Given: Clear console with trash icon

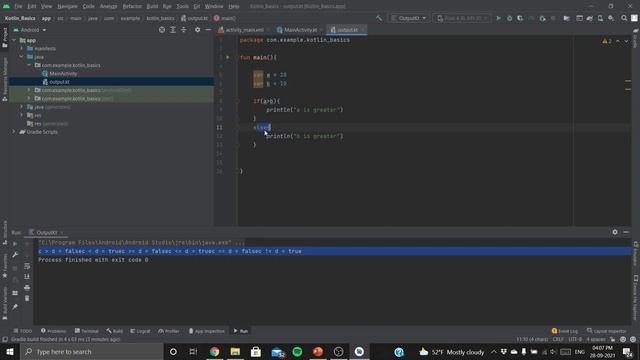Looking at the screenshot, I should 27,298.
